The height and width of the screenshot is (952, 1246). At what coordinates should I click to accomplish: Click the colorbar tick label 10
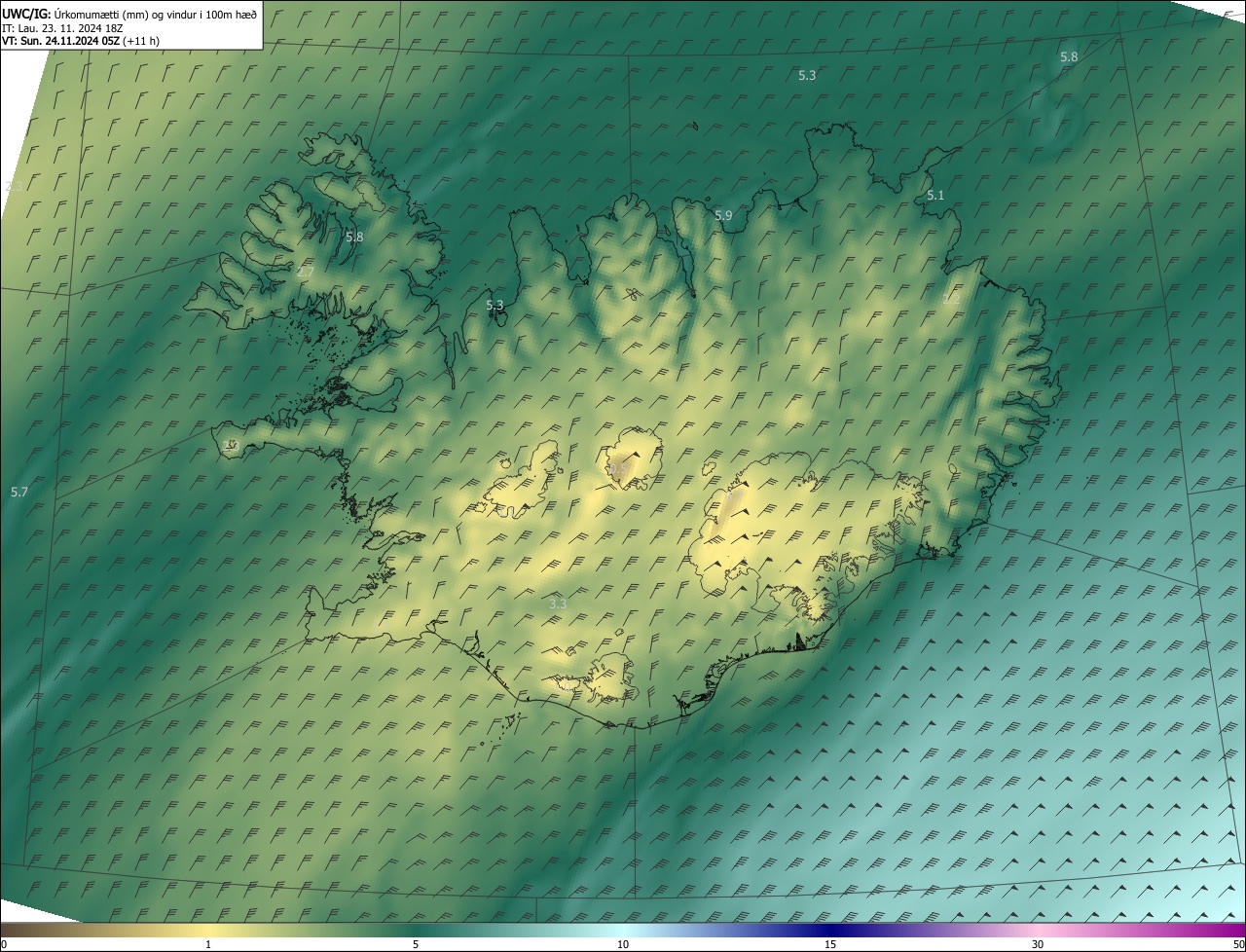pos(623,944)
